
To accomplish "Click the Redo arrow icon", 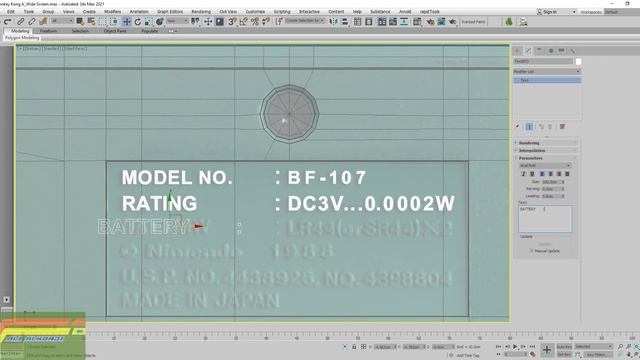I will click(x=7, y=21).
